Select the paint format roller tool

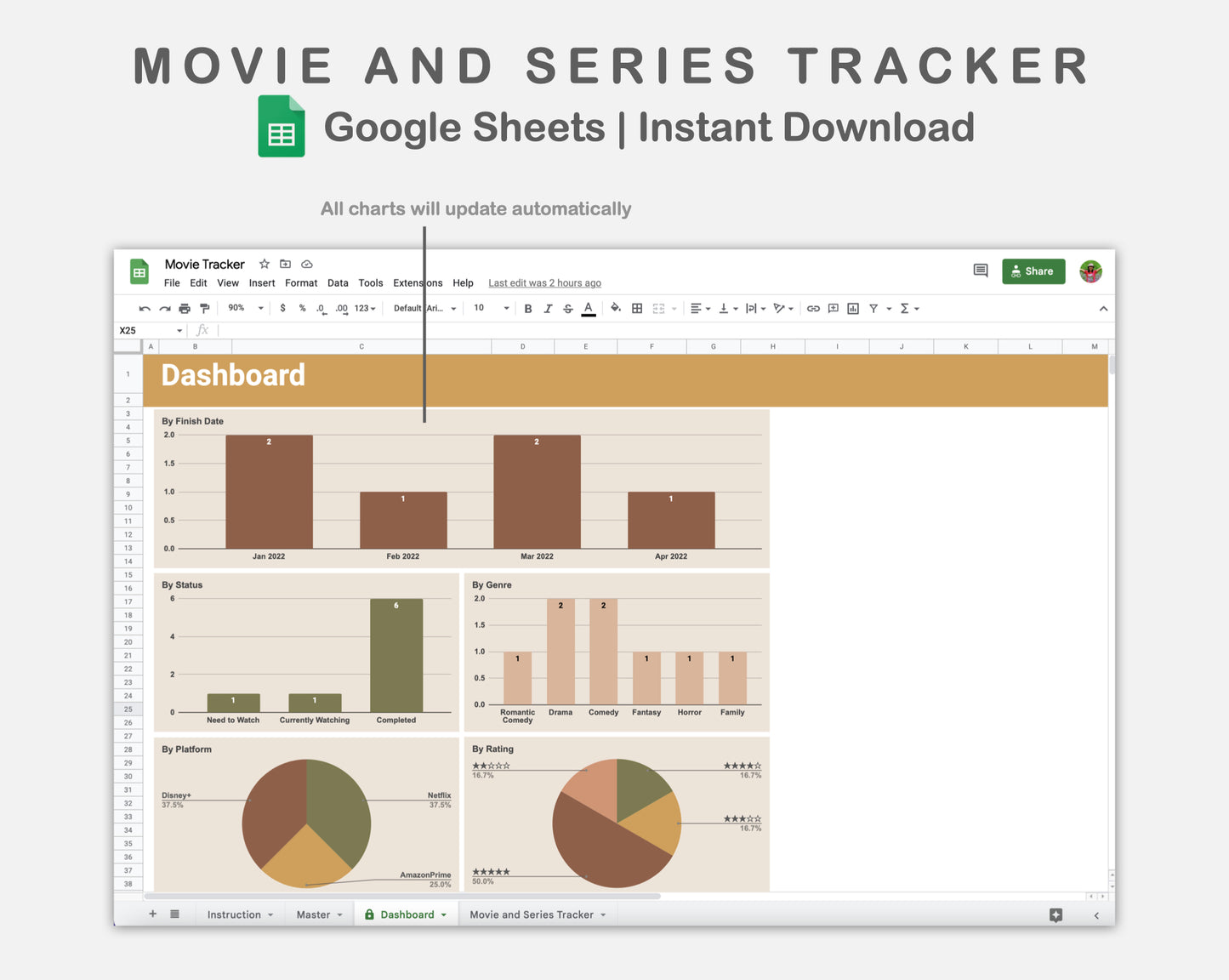click(204, 309)
